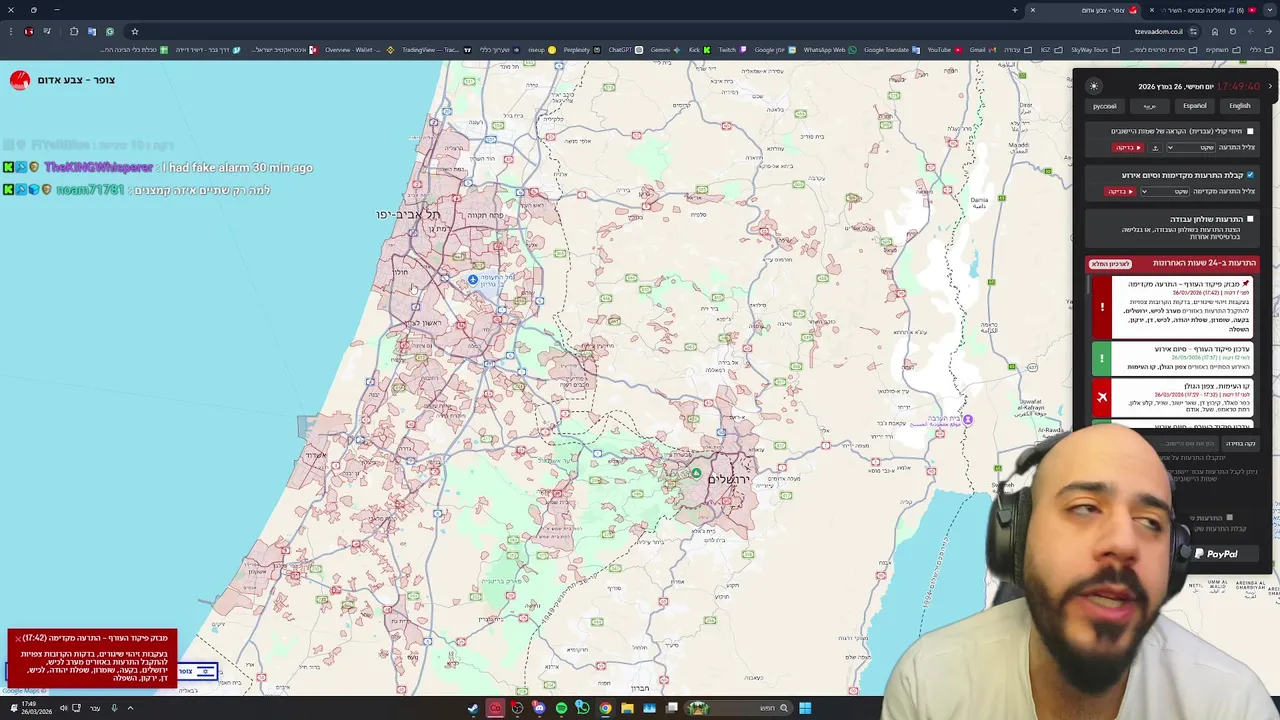Select the red Home Front early warning alert

click(x=1172, y=308)
